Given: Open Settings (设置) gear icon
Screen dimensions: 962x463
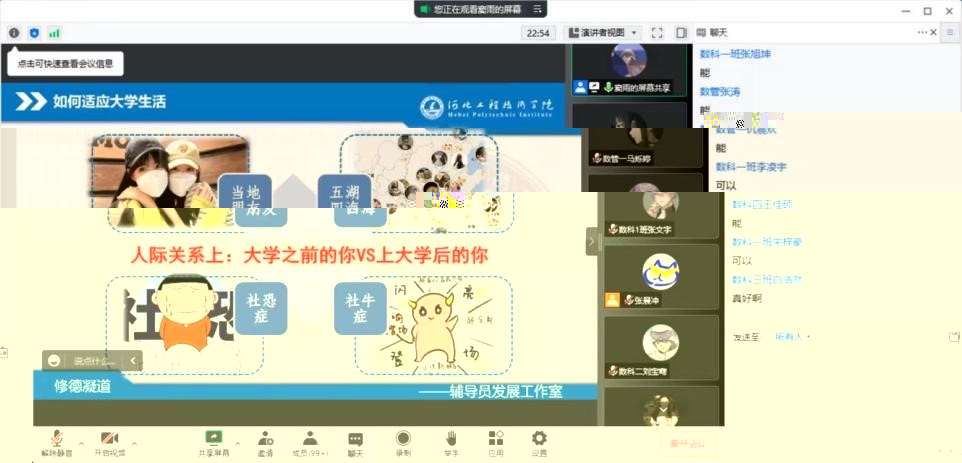Looking at the screenshot, I should click(x=539, y=443).
